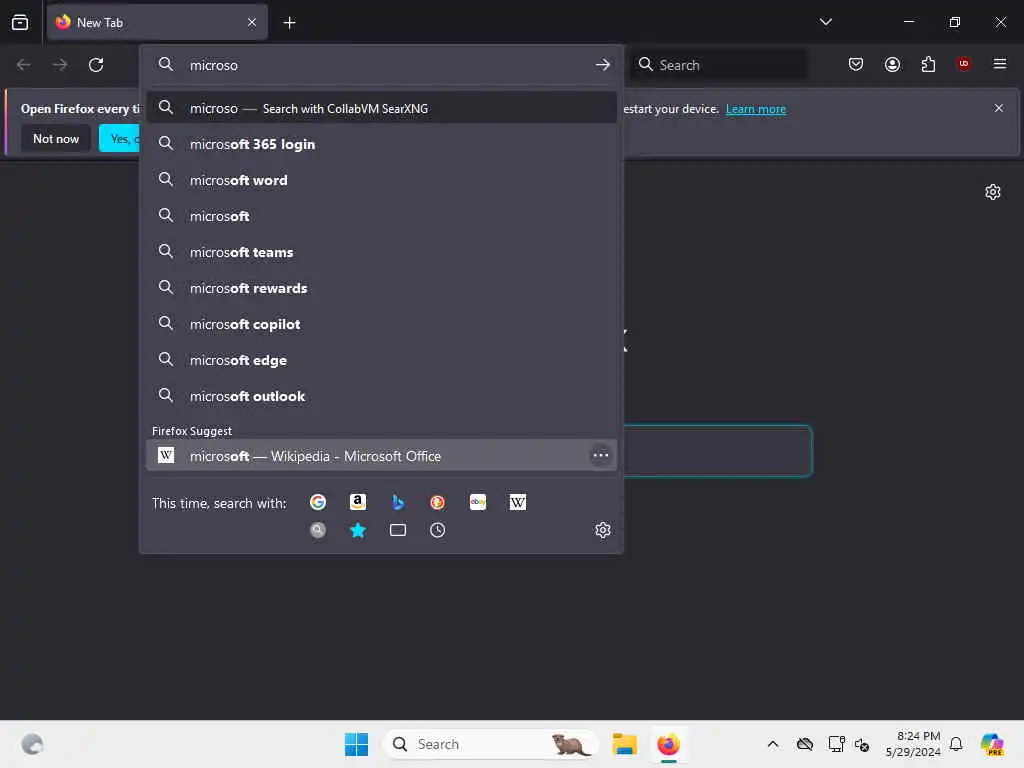Screen dimensions: 1024x768
Task: Search this time with Google
Action: coord(318,502)
